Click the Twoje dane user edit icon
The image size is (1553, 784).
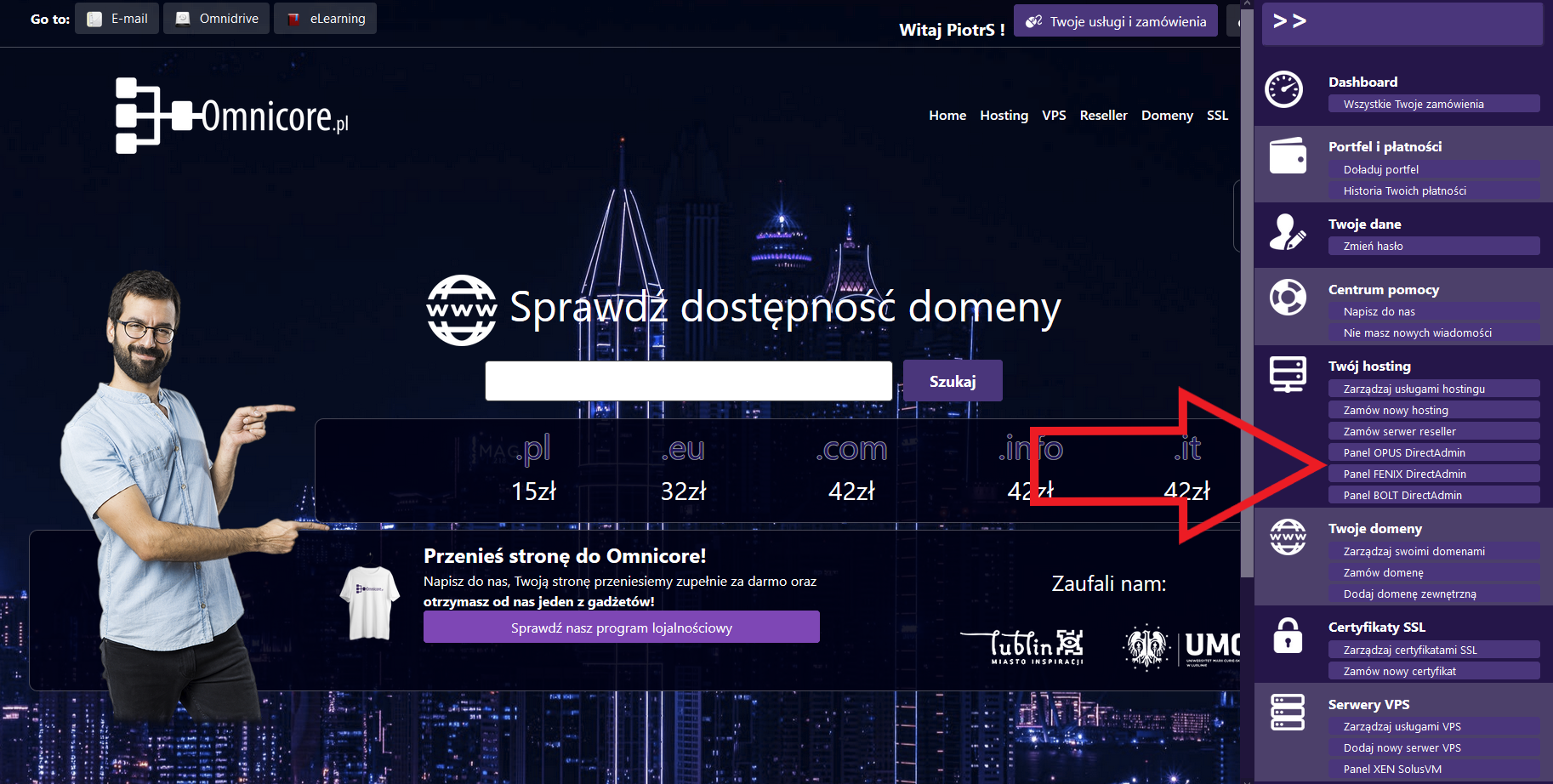pyautogui.click(x=1287, y=232)
